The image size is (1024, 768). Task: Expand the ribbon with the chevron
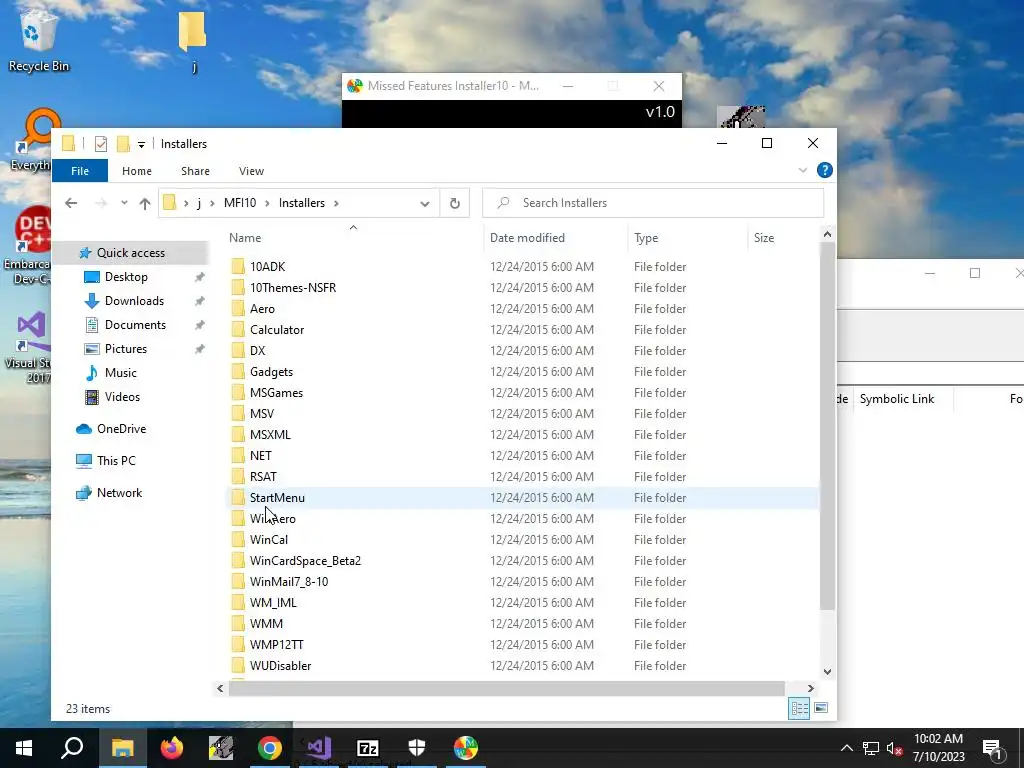coord(803,170)
